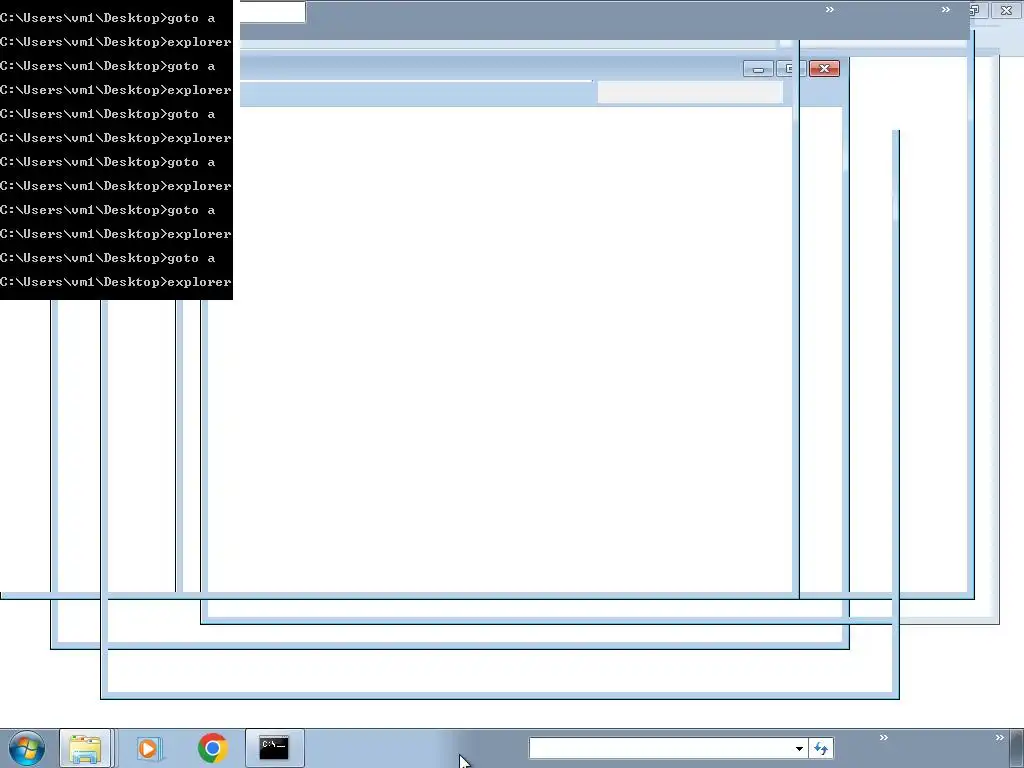Launch Windows Media Player from taskbar
The width and height of the screenshot is (1024, 768).
pos(148,748)
